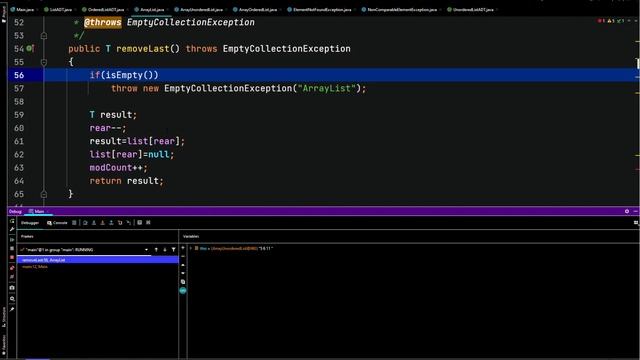Image resolution: width=640 pixels, height=360 pixels.
Task: Open the Structure tool window button
Action: pos(4,317)
